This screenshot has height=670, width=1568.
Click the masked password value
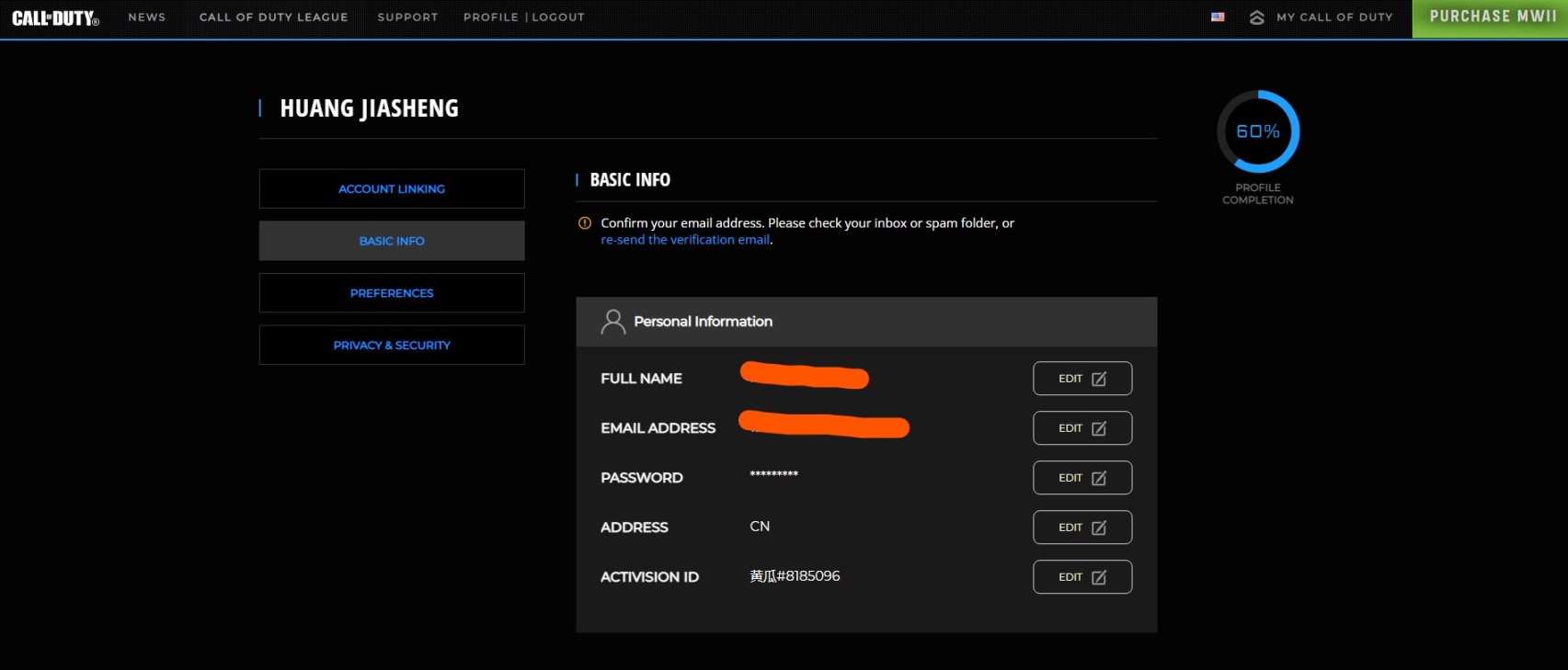point(773,475)
